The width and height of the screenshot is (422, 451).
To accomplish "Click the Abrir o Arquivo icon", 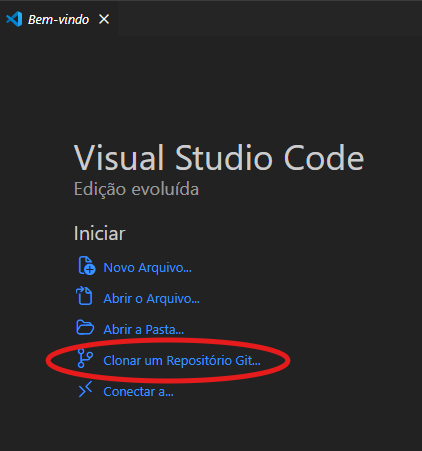I will pos(84,296).
